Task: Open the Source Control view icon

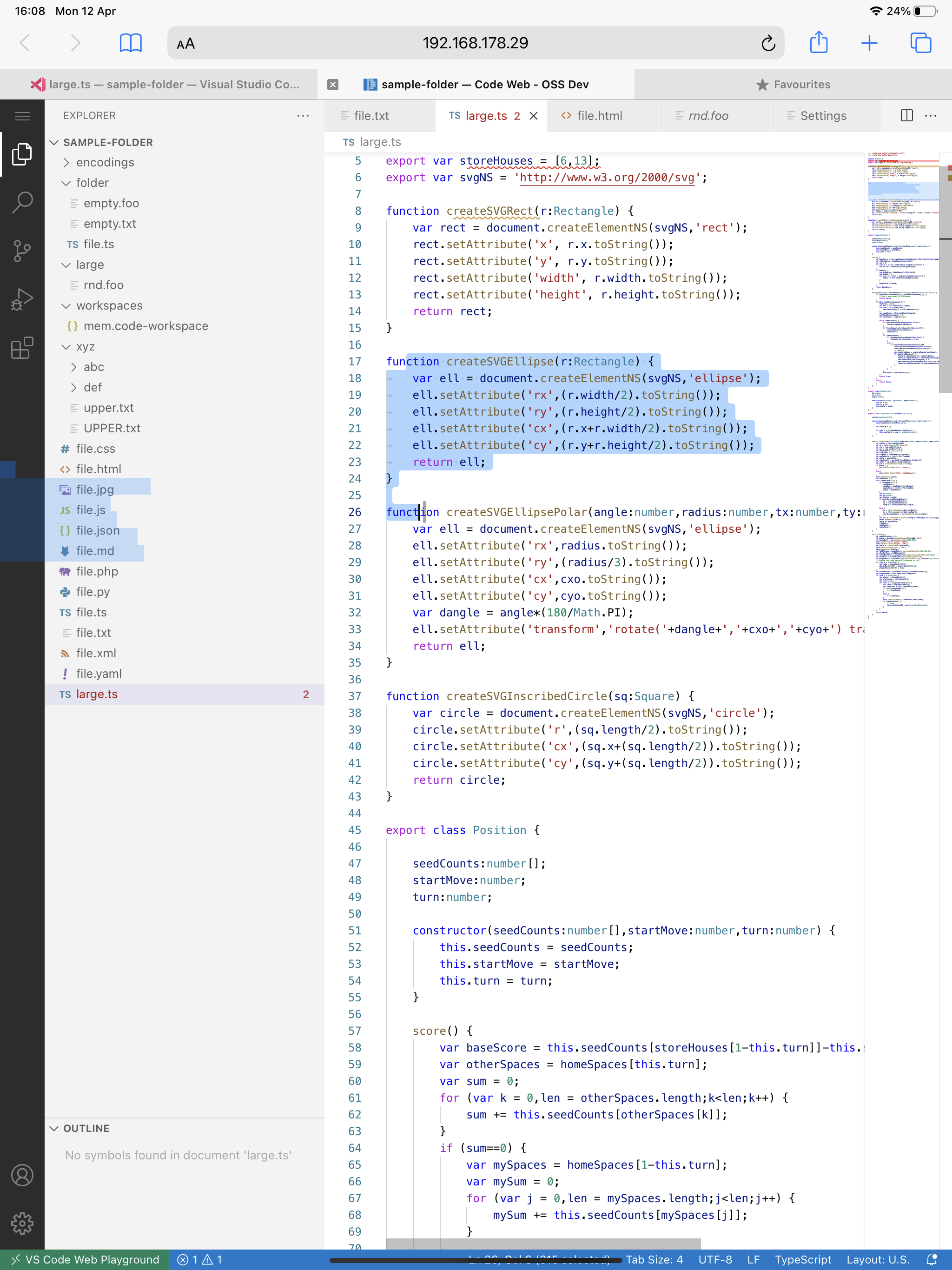Action: tap(22, 251)
